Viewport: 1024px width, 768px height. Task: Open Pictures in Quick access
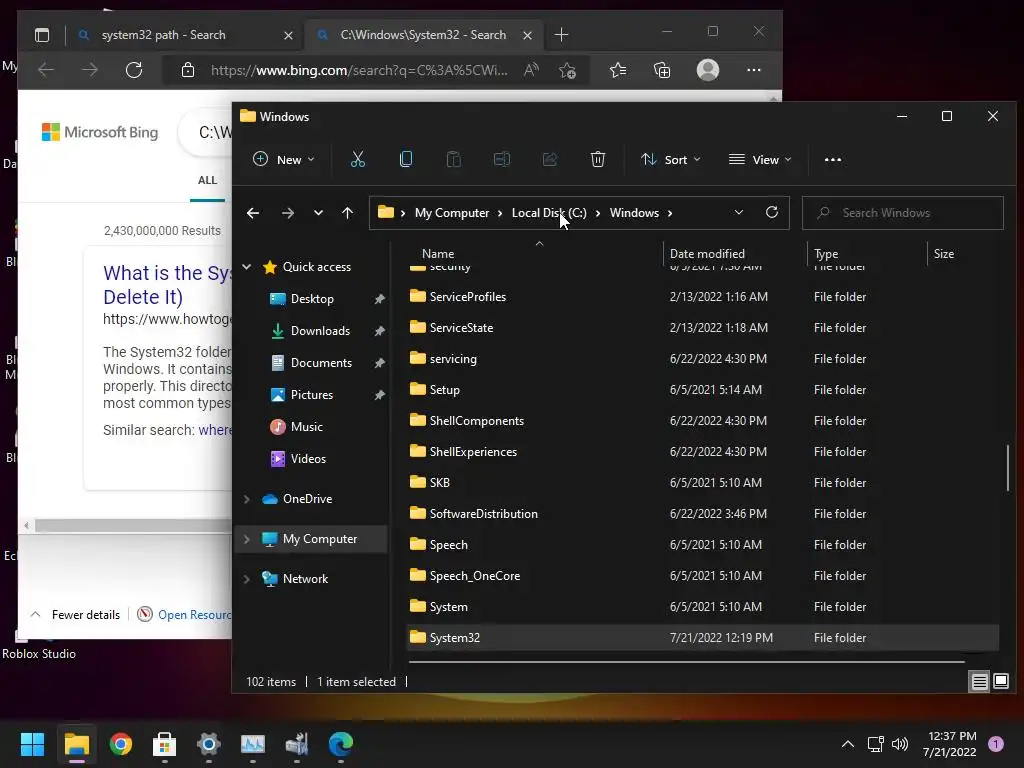tap(312, 394)
